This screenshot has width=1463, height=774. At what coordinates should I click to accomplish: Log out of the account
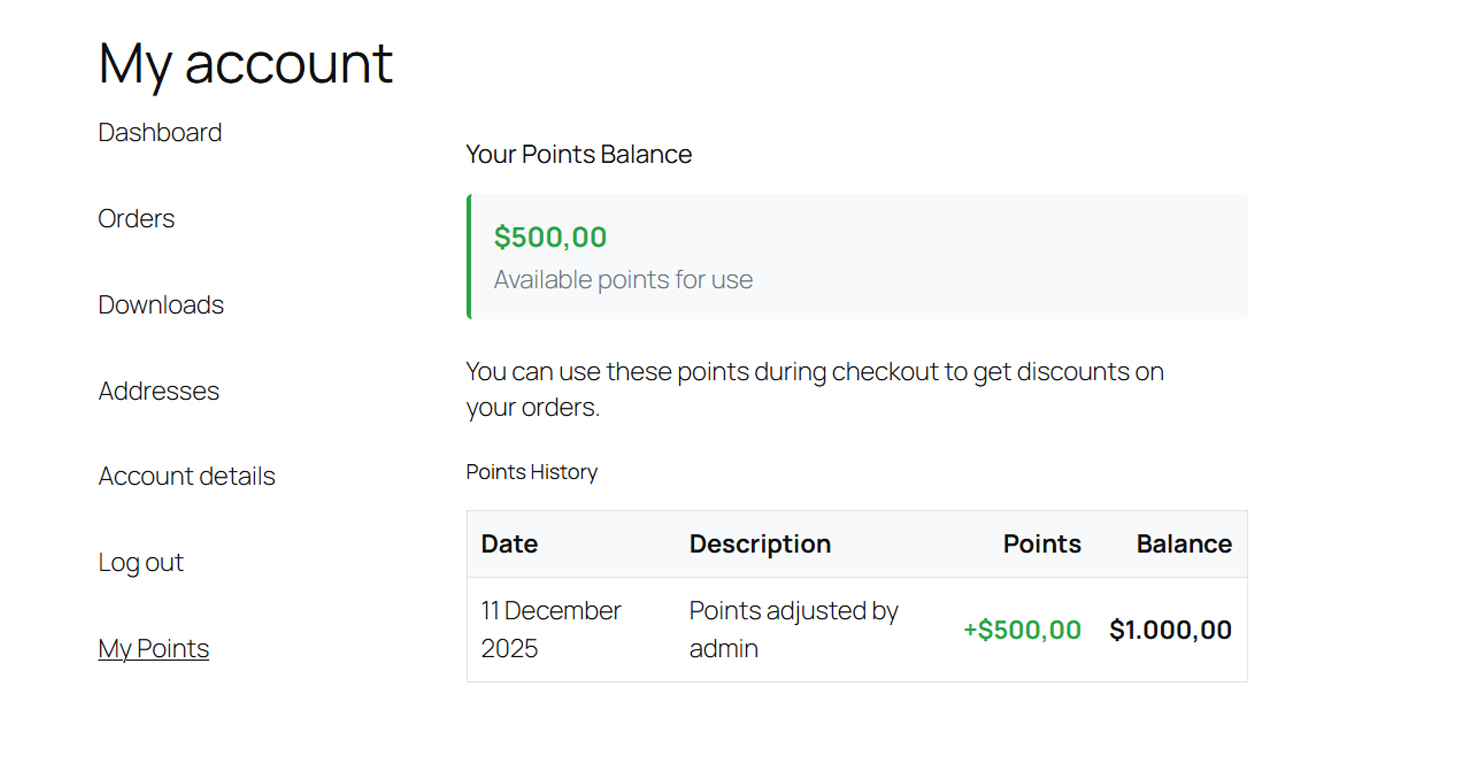pos(140,562)
